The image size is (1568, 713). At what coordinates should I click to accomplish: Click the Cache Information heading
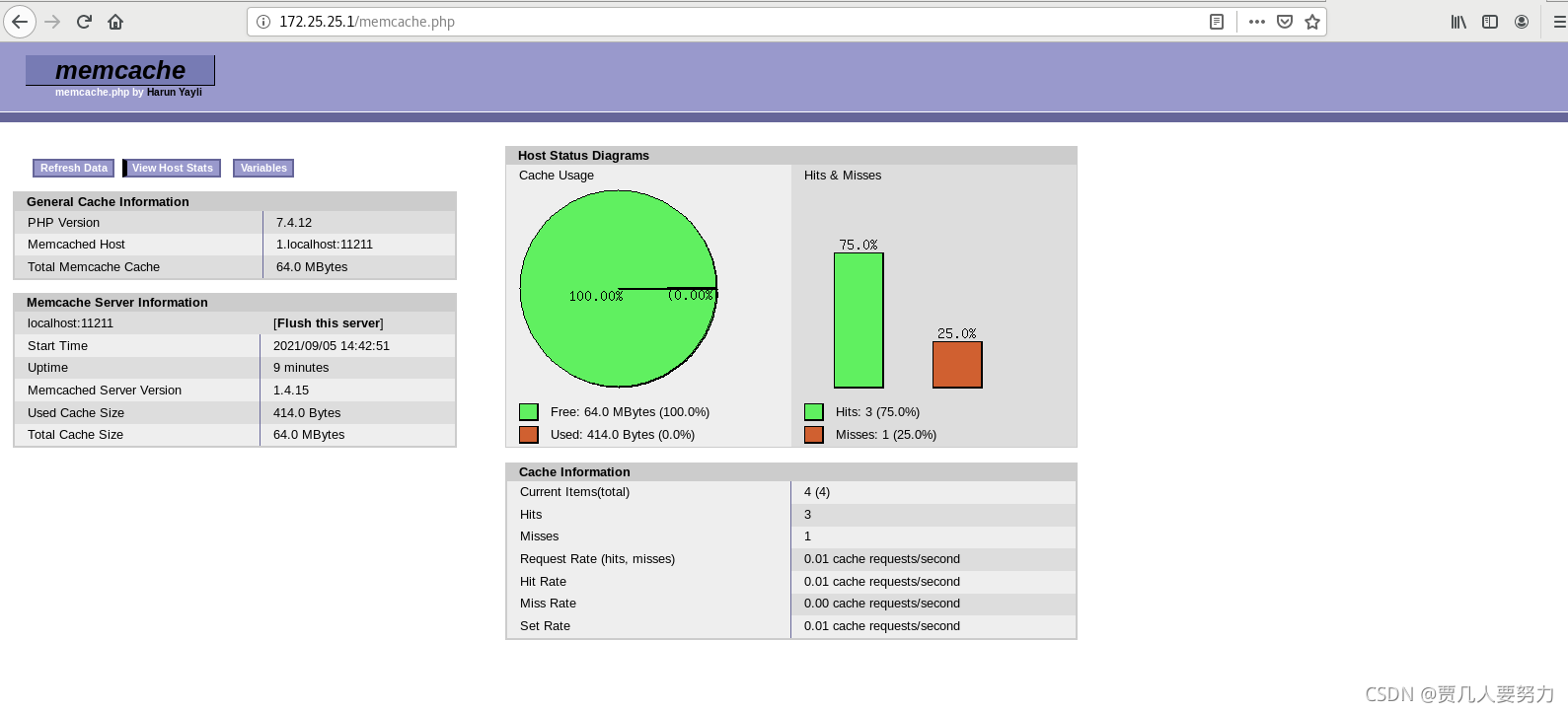click(x=574, y=472)
